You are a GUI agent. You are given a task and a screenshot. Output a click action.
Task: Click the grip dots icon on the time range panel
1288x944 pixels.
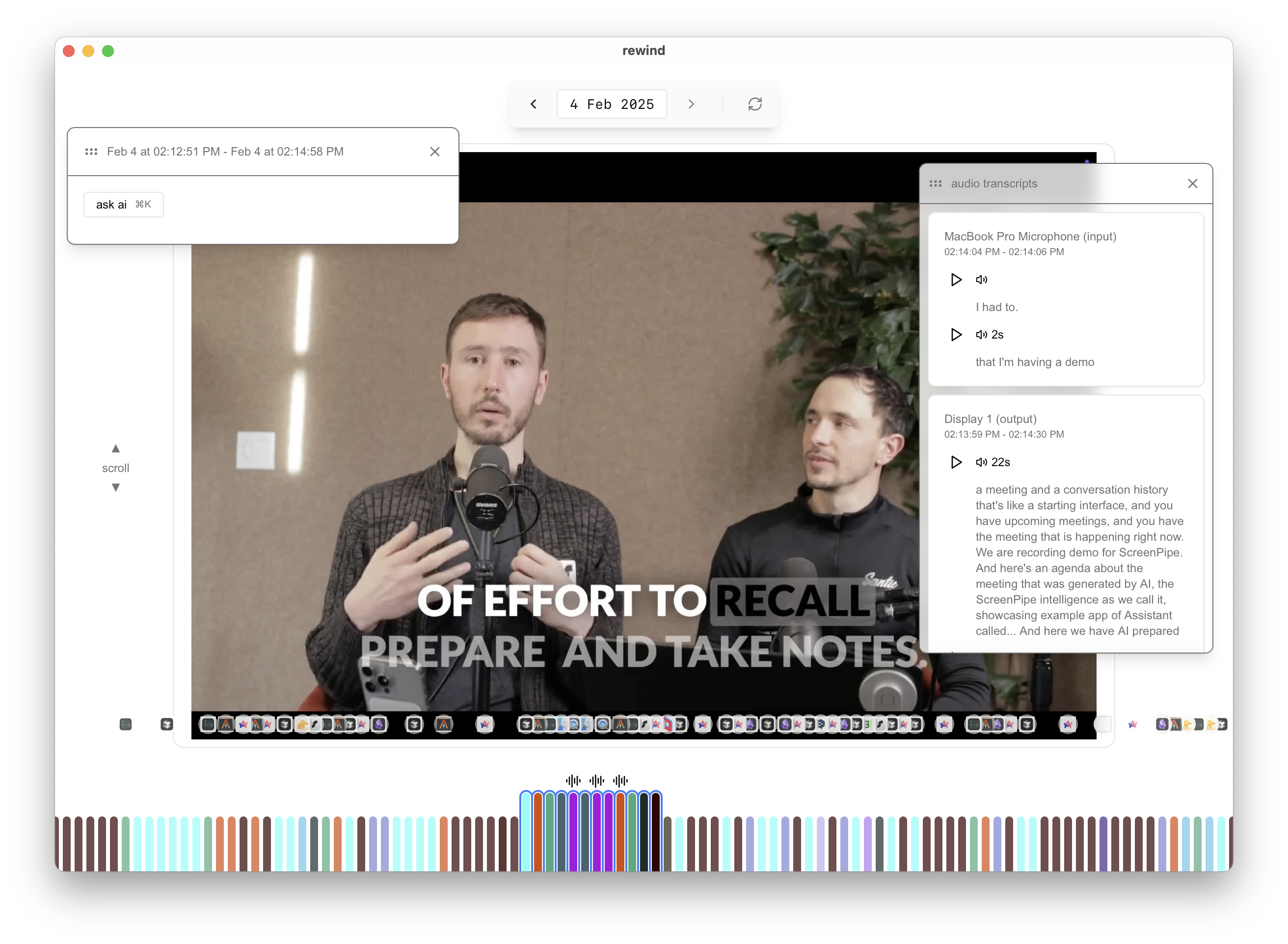point(91,152)
